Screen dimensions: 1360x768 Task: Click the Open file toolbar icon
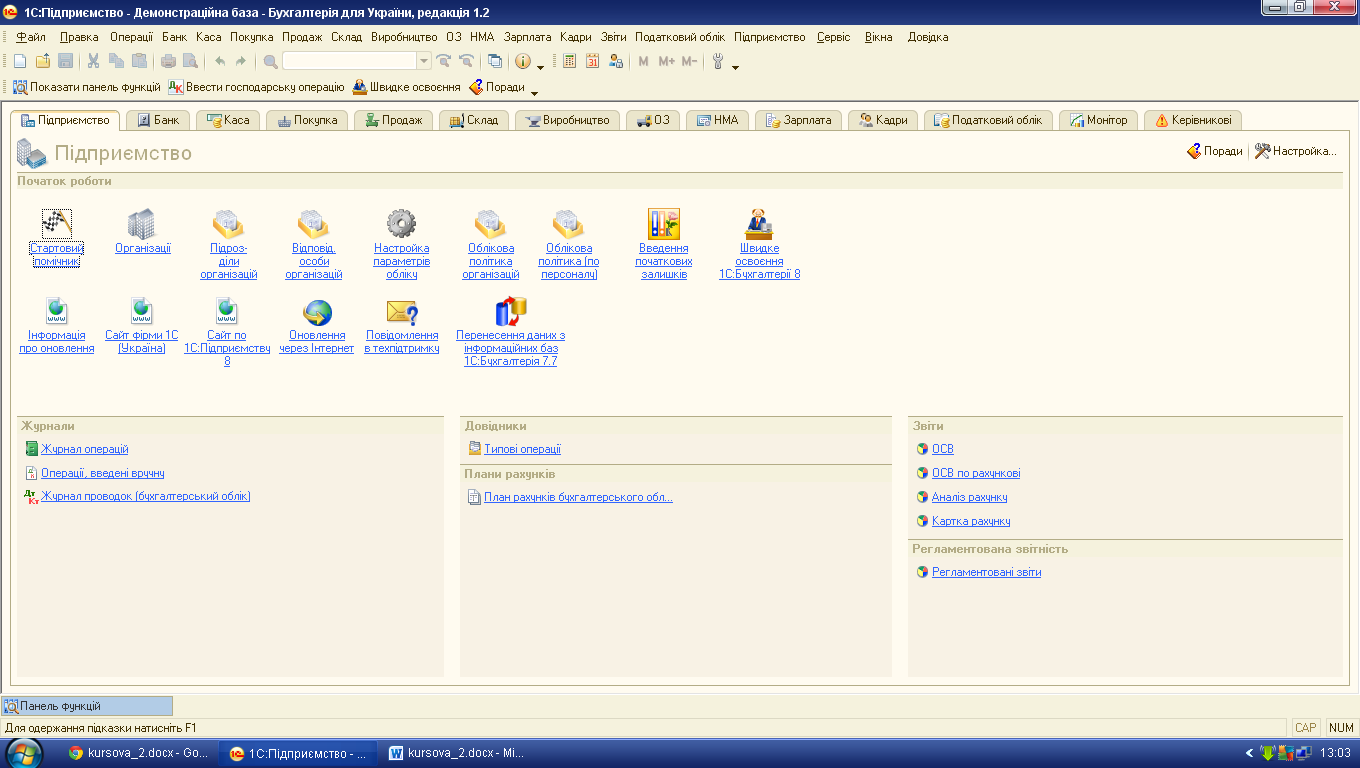[42, 61]
